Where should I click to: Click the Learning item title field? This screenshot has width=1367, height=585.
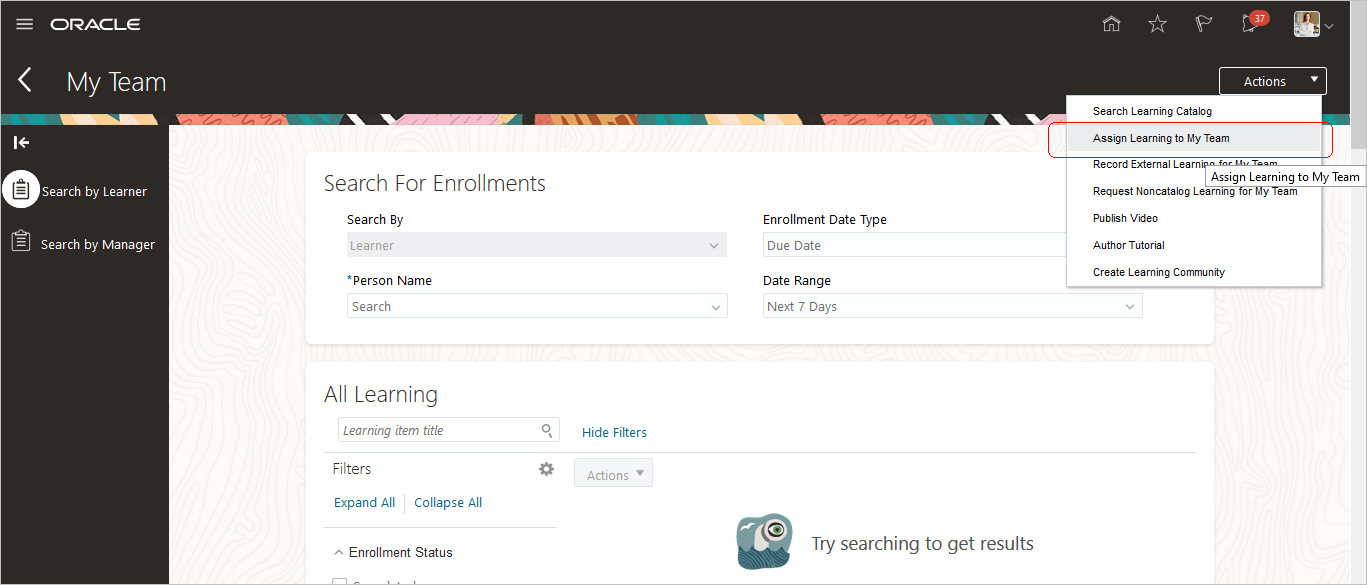[x=435, y=431]
